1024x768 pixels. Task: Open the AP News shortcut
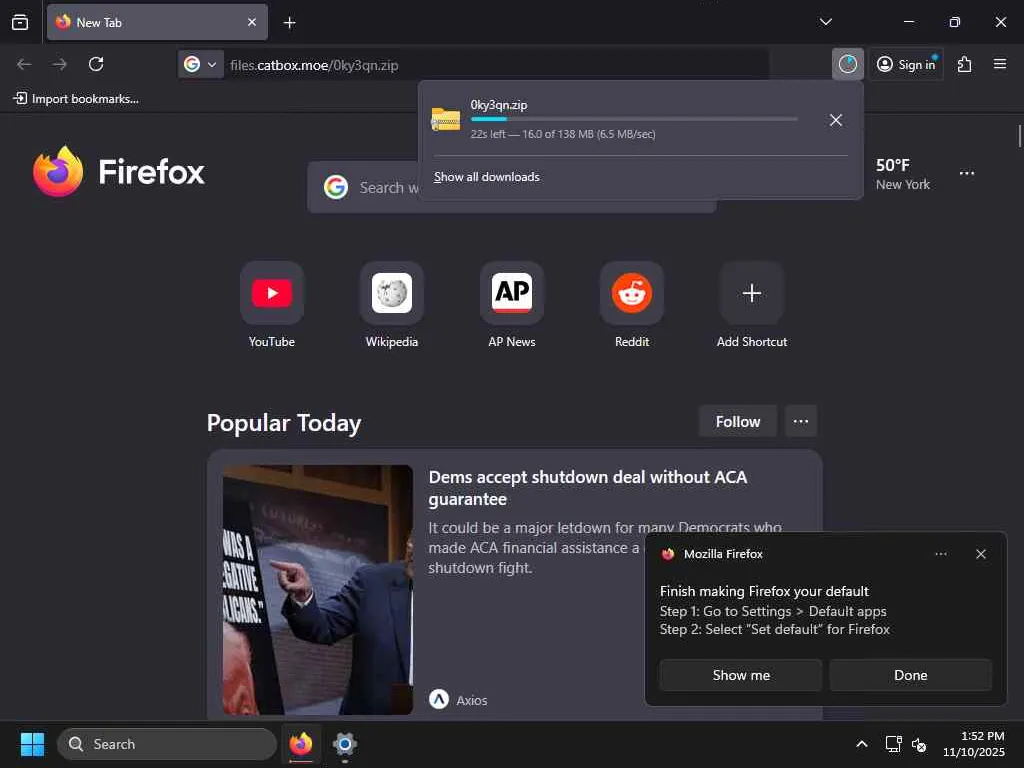pos(512,305)
